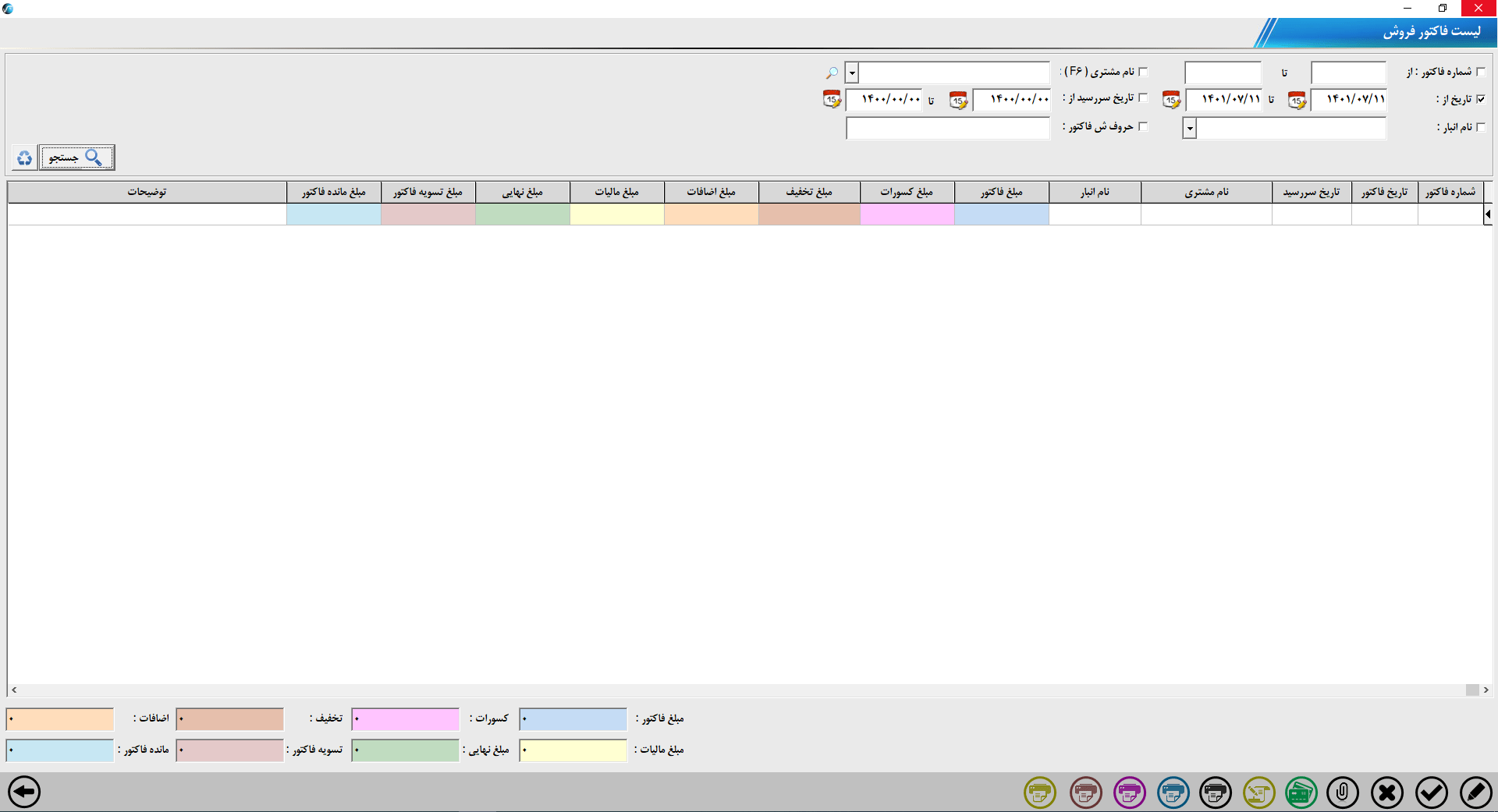Click the refresh icon beside the search button
The height and width of the screenshot is (812, 1498).
(24, 157)
